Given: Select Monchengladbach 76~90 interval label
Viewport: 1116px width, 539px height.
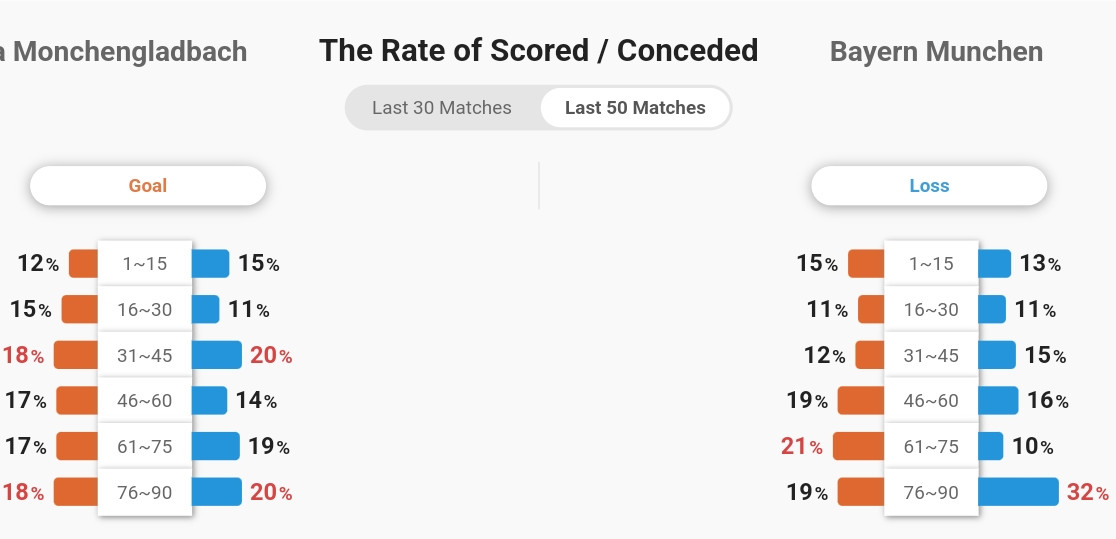Looking at the screenshot, I should click(144, 491).
